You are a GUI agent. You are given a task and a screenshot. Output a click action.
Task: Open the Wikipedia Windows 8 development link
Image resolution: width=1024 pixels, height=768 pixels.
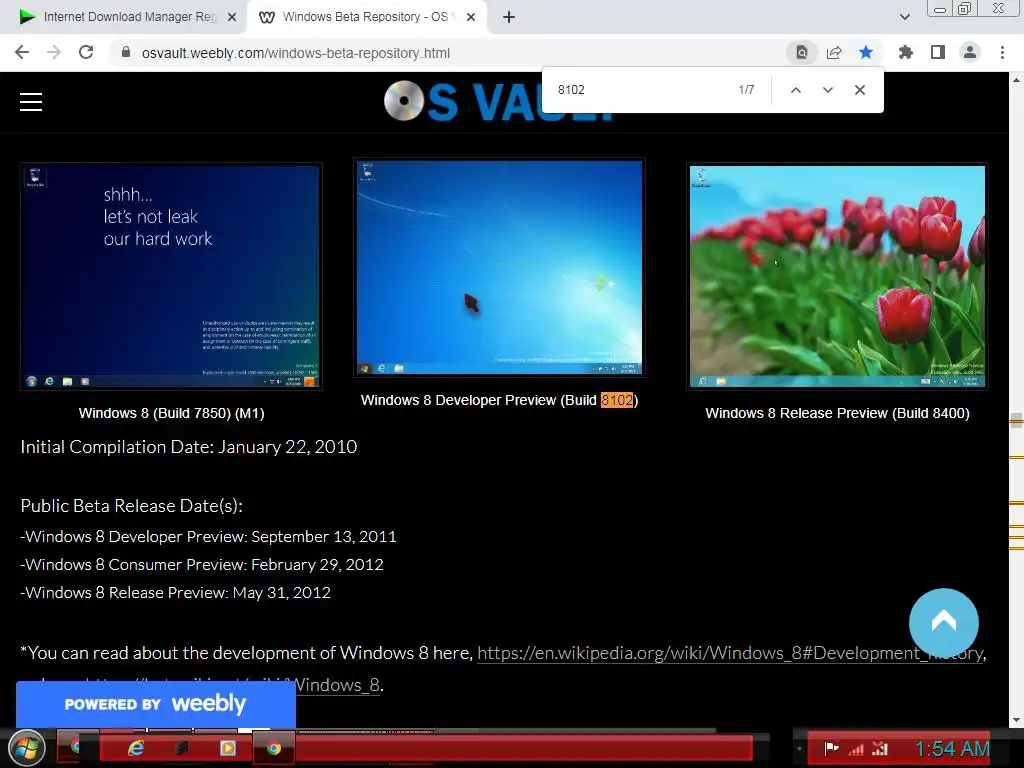click(729, 653)
